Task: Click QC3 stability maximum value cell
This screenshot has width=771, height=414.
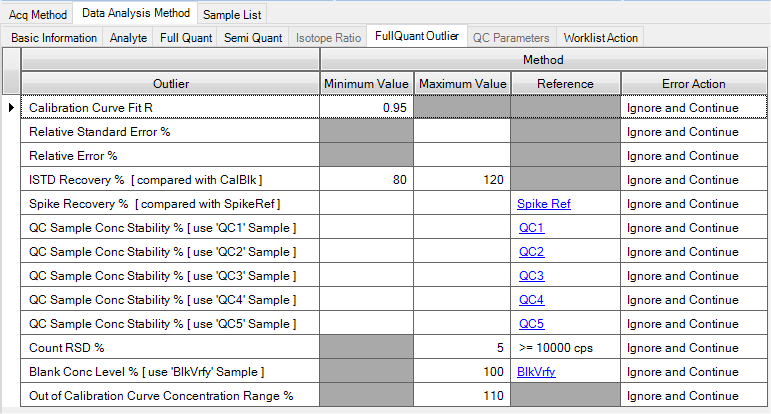Action: 462,276
